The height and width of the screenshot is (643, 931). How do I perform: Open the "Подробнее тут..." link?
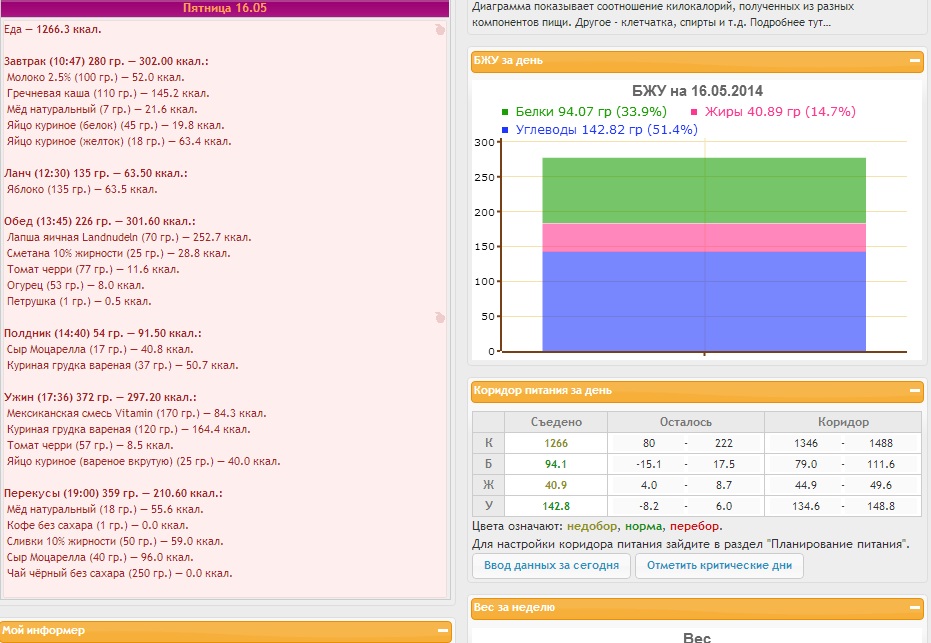(793, 22)
